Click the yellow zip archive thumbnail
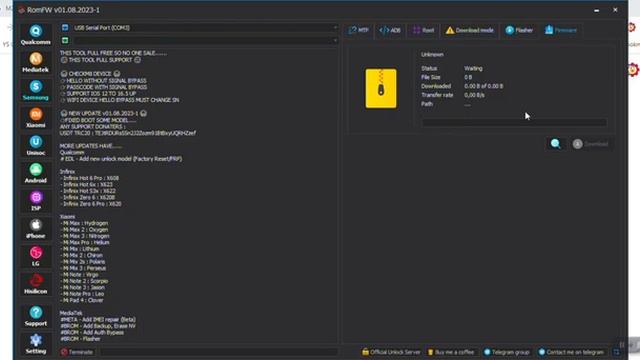Screen dimensions: 640x360 point(381,89)
